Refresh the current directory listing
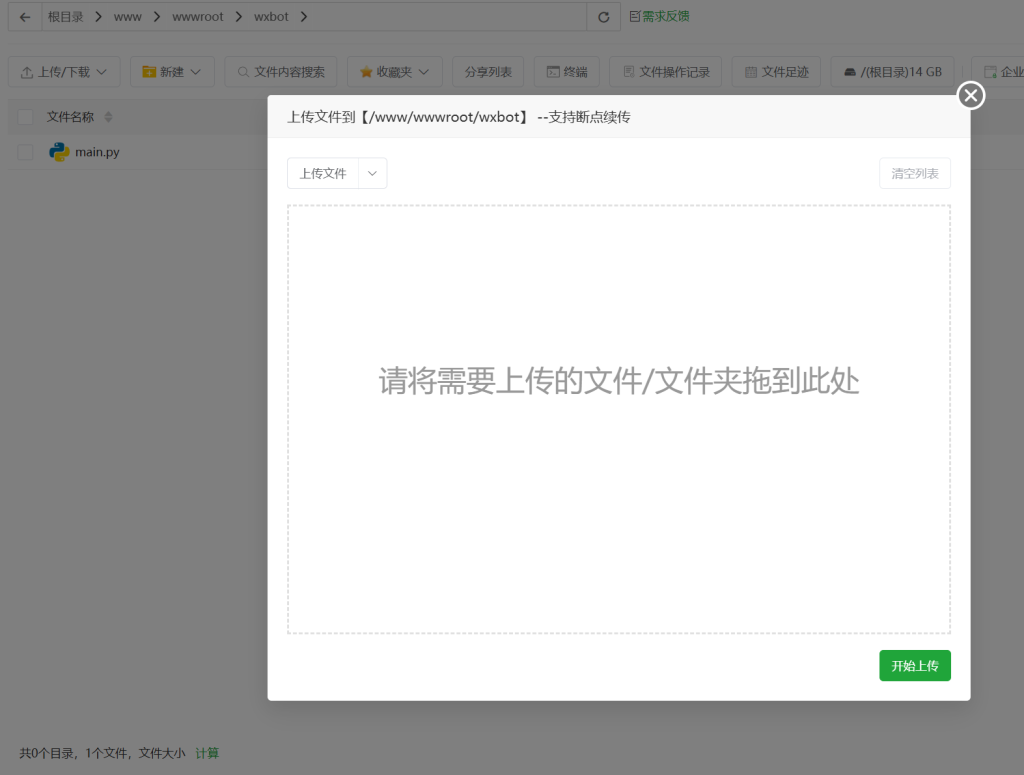 pyautogui.click(x=604, y=16)
